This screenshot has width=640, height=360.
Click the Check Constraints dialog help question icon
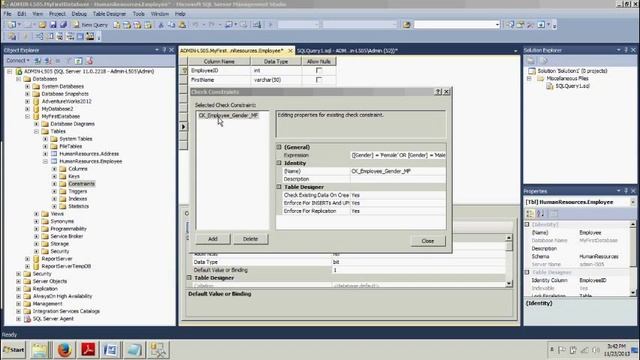438,92
